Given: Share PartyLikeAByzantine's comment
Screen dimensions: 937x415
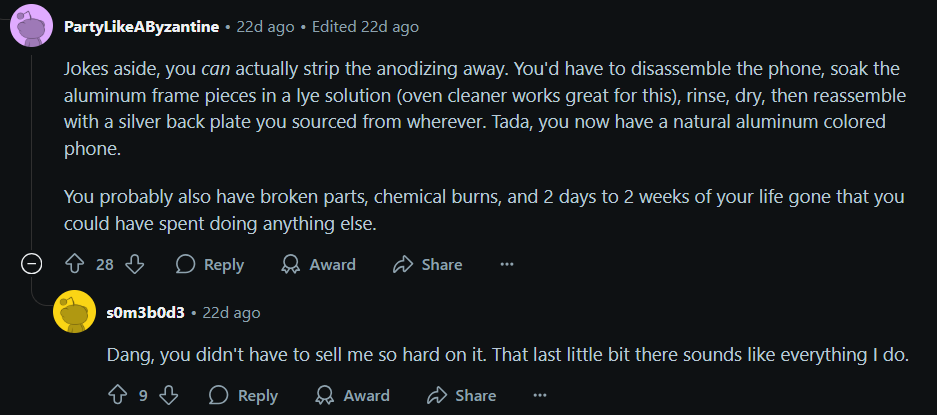Looking at the screenshot, I should [428, 264].
